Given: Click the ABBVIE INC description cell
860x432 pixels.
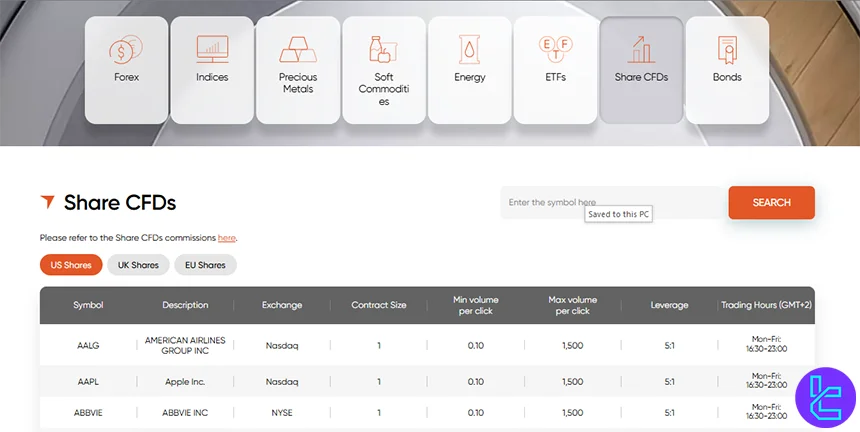Looking at the screenshot, I should click(185, 413).
